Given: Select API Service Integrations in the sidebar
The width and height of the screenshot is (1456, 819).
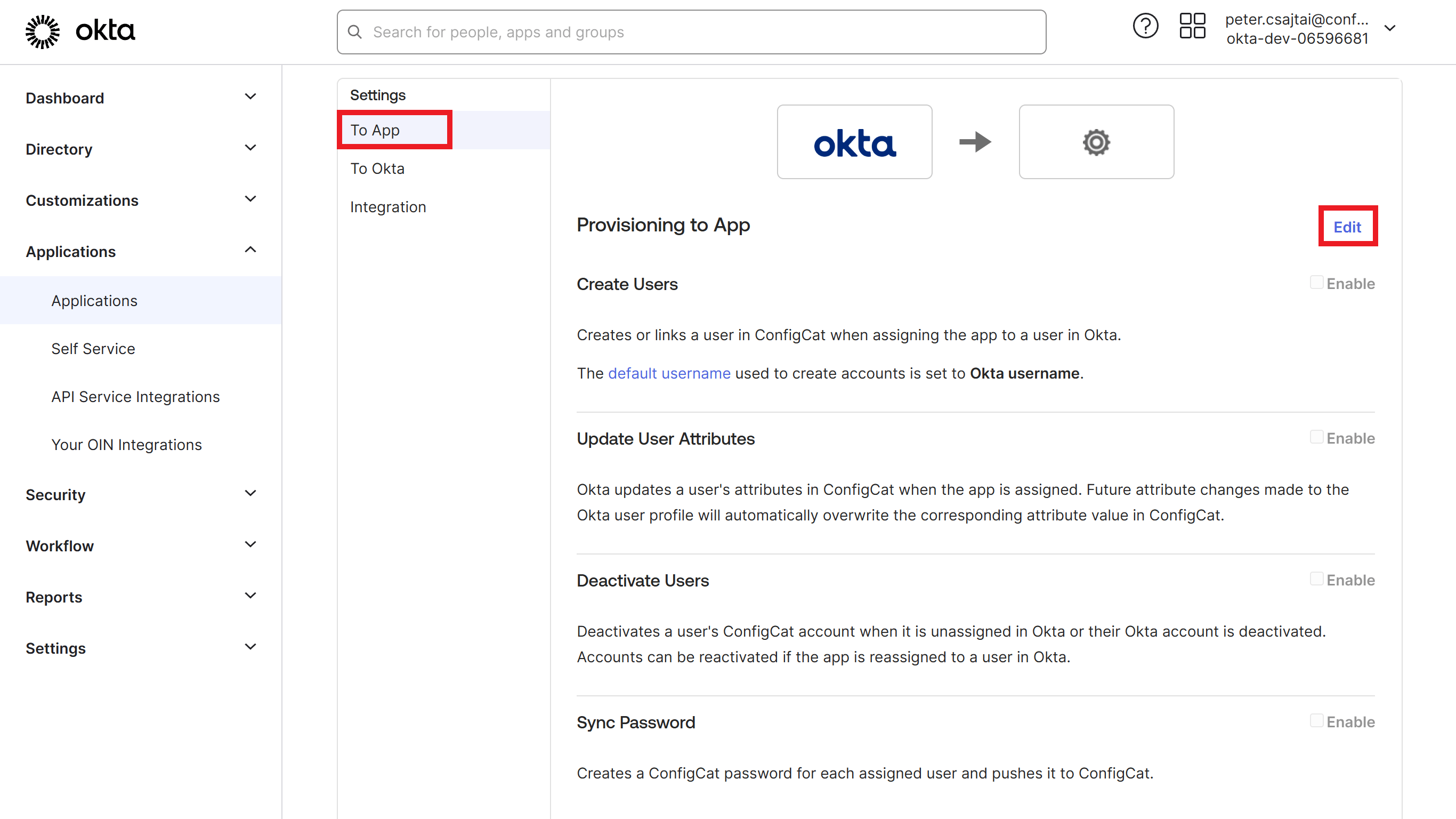Looking at the screenshot, I should (x=135, y=397).
